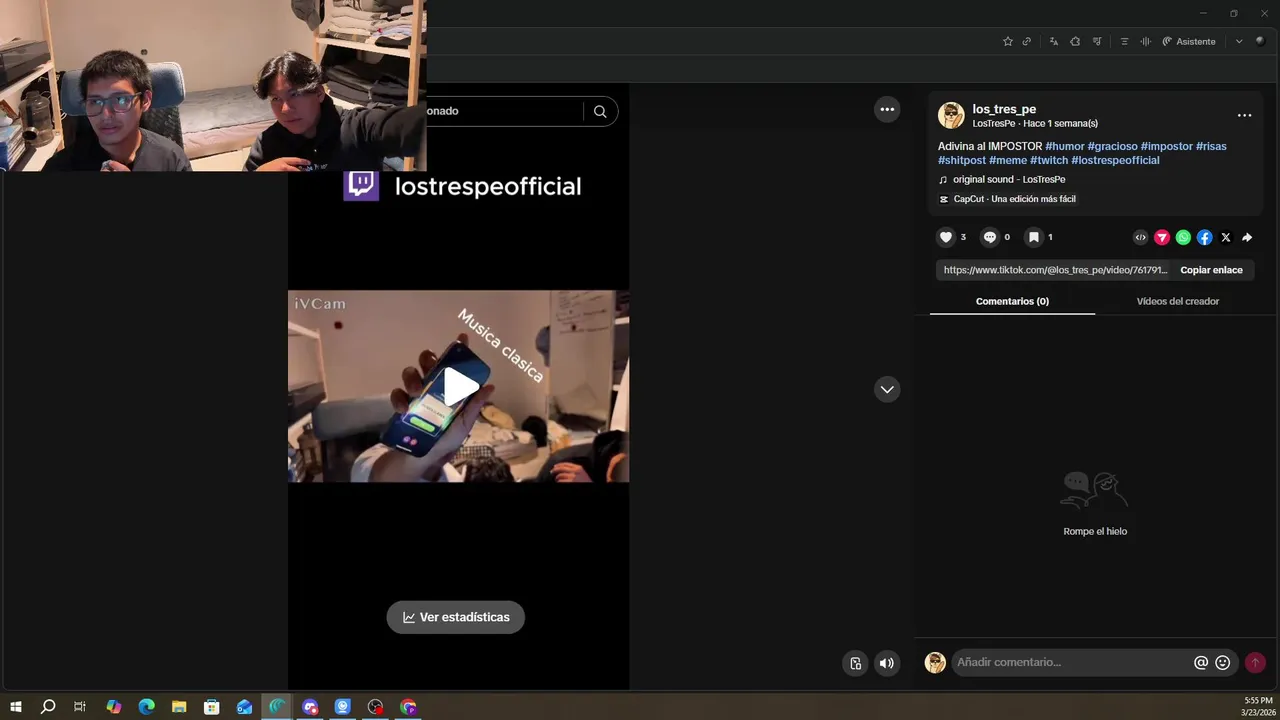Open post options three-dots menu

tap(1244, 115)
